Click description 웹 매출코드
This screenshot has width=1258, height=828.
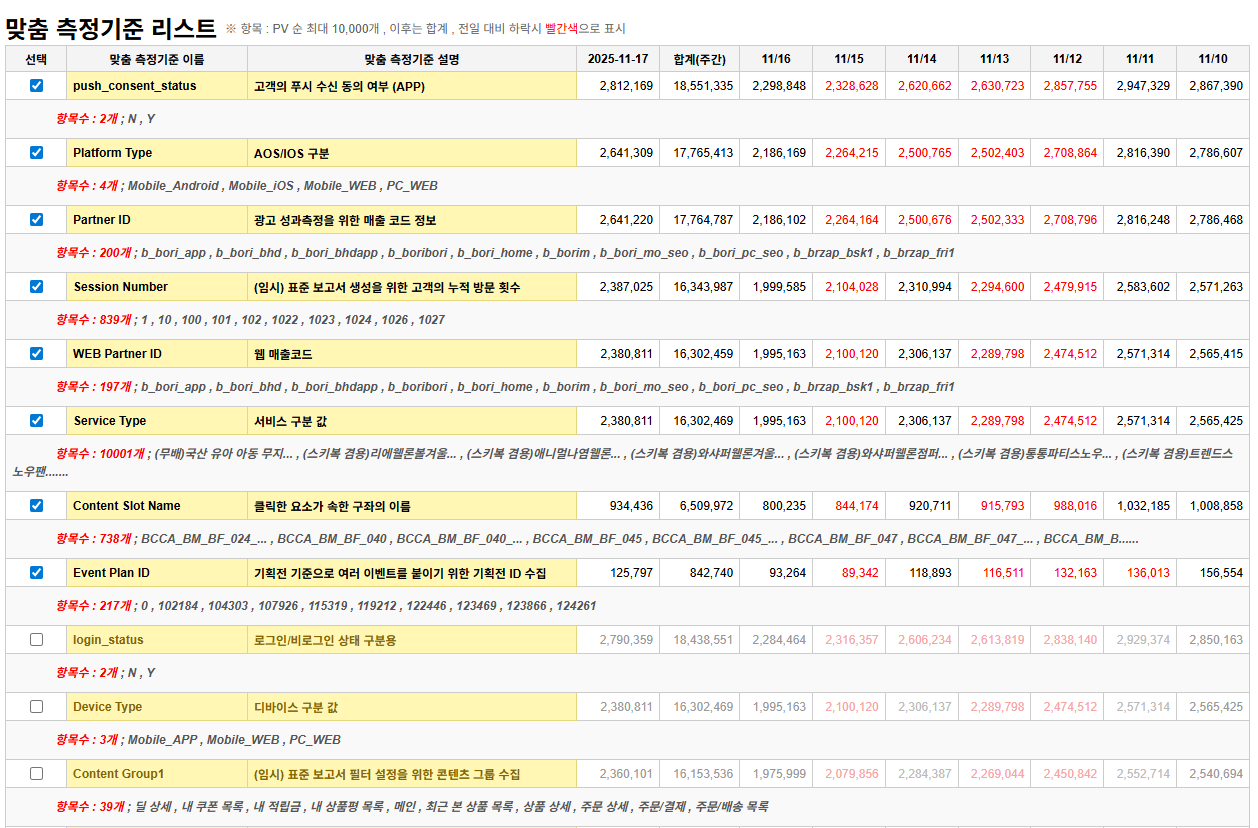pos(412,354)
